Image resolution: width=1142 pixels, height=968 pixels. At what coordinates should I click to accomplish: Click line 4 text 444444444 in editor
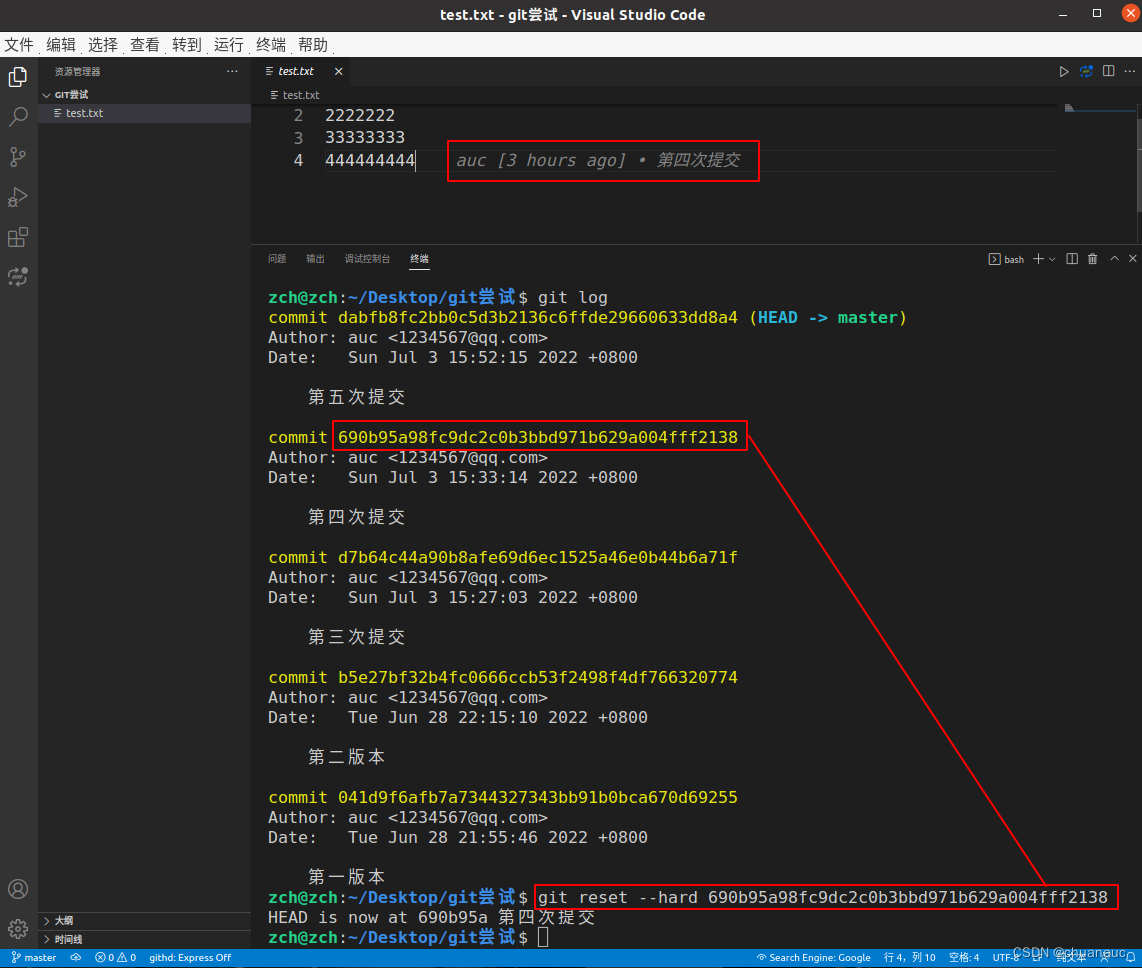tap(370, 160)
